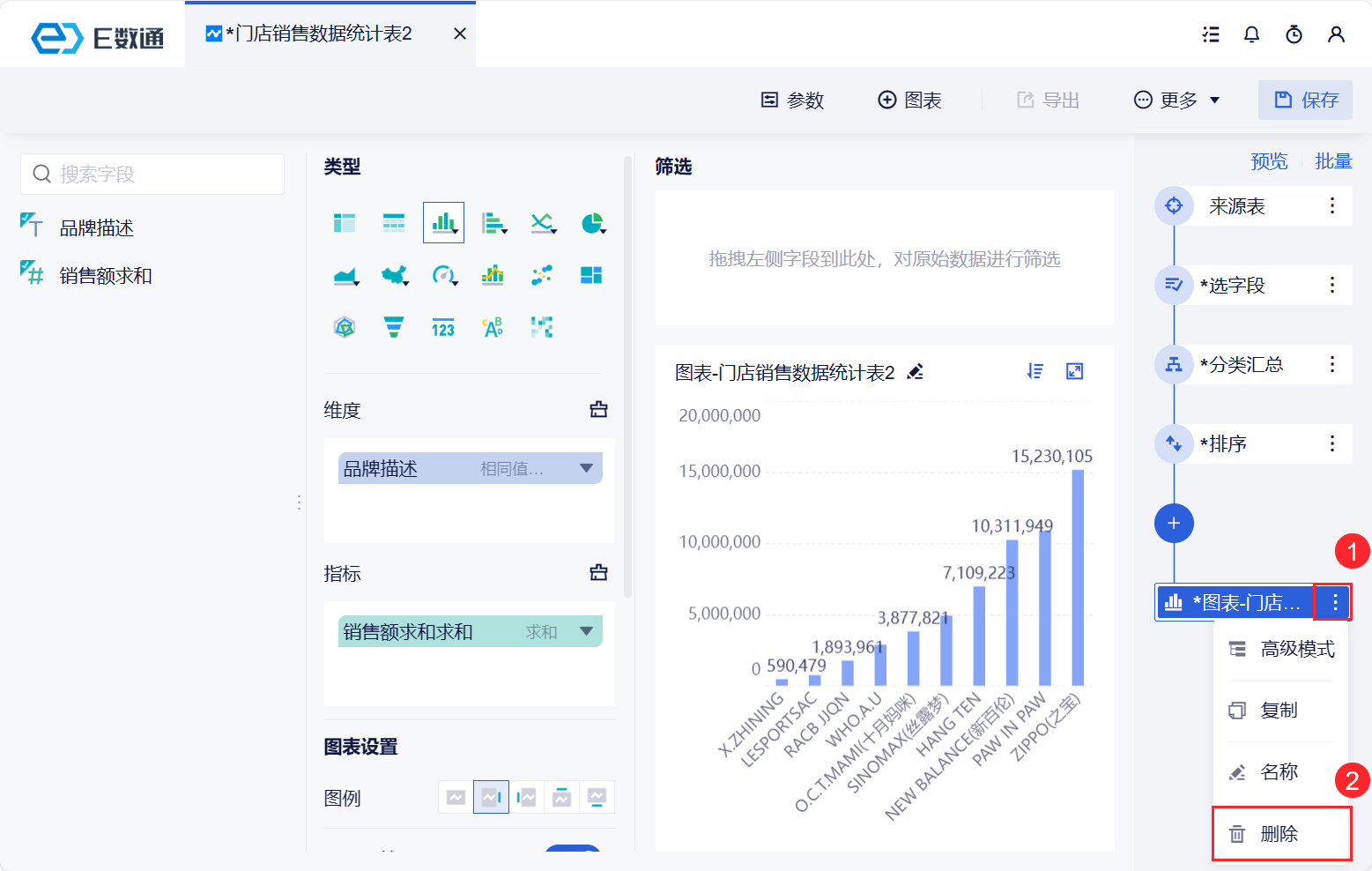Select the funnel chart type
The image size is (1372, 871).
coord(394,328)
